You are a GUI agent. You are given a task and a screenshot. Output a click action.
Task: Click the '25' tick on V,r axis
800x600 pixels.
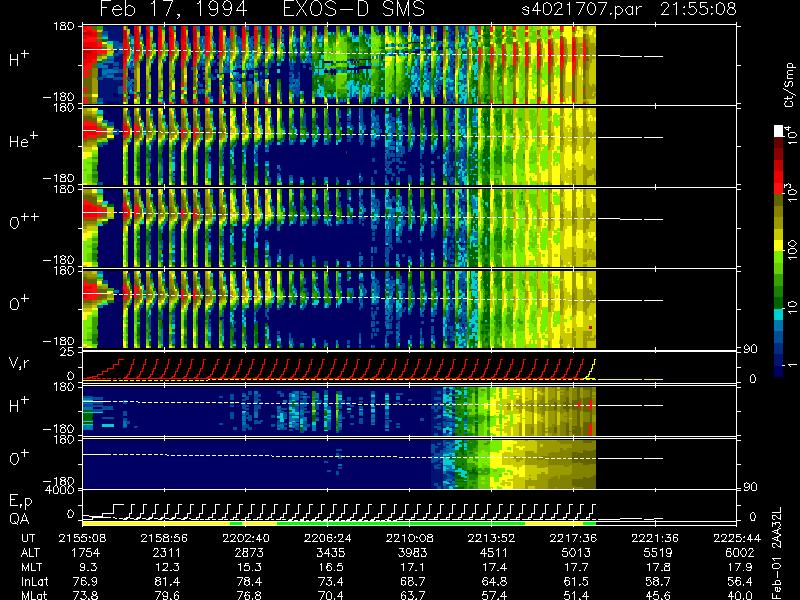point(68,352)
